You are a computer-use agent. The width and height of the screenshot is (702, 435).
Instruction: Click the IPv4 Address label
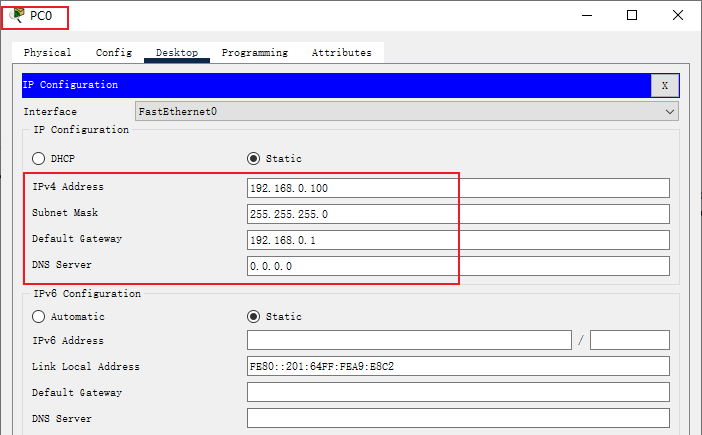[68, 187]
